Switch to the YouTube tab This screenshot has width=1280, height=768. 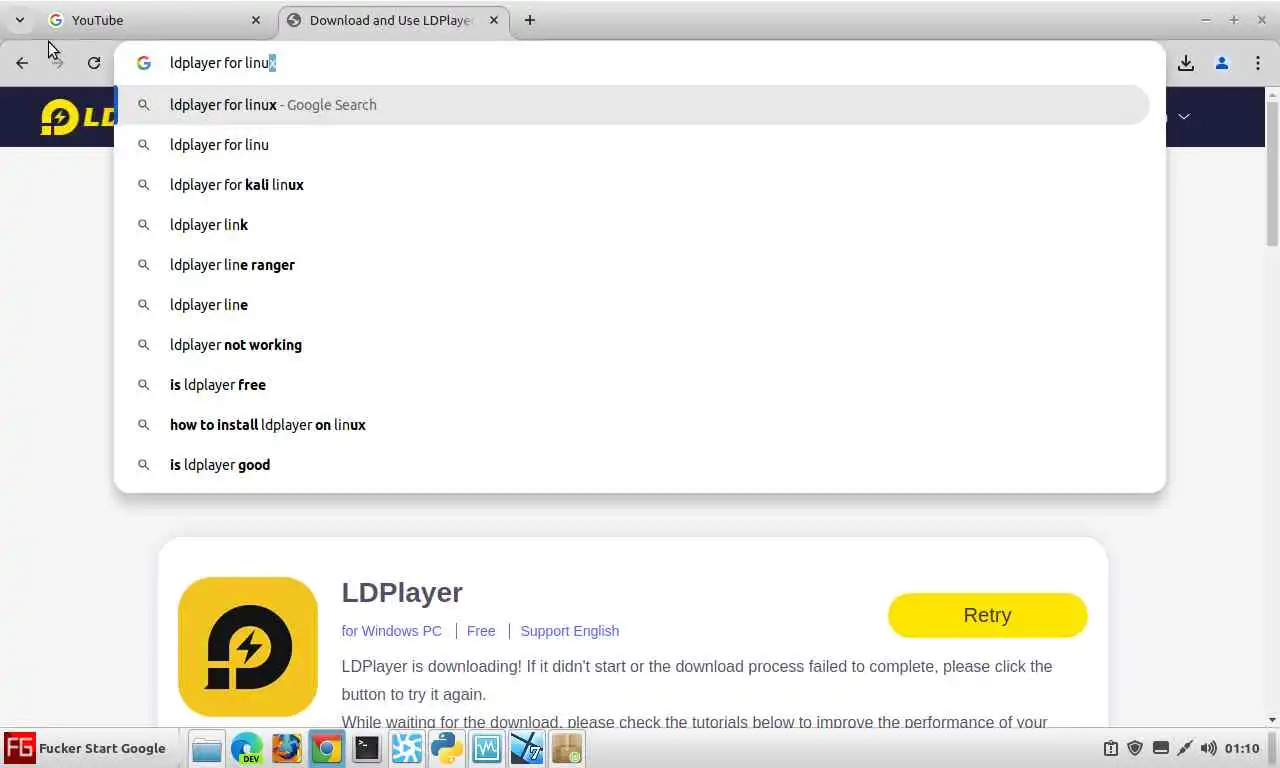click(x=155, y=20)
